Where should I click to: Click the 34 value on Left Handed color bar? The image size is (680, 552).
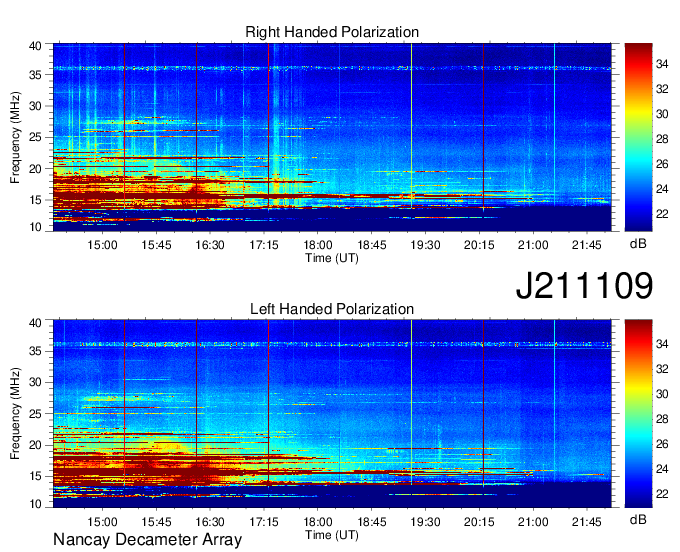tap(662, 344)
